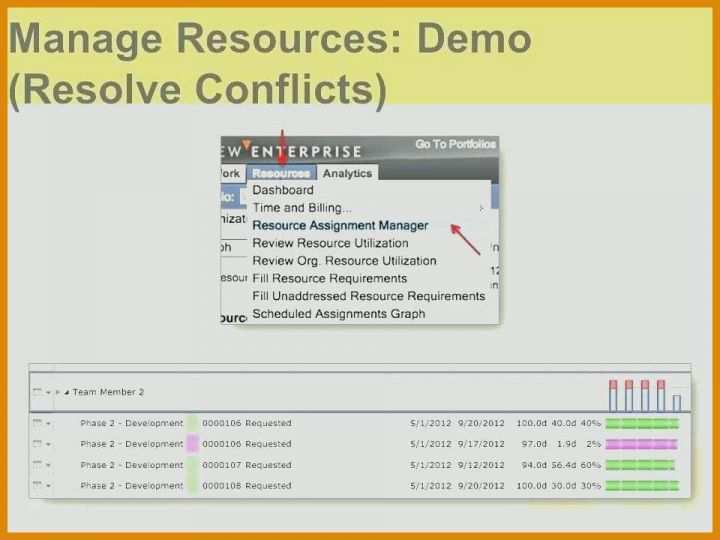Choose Fill Resource Requirements
Viewport: 720px width, 540px height.
pyautogui.click(x=330, y=278)
